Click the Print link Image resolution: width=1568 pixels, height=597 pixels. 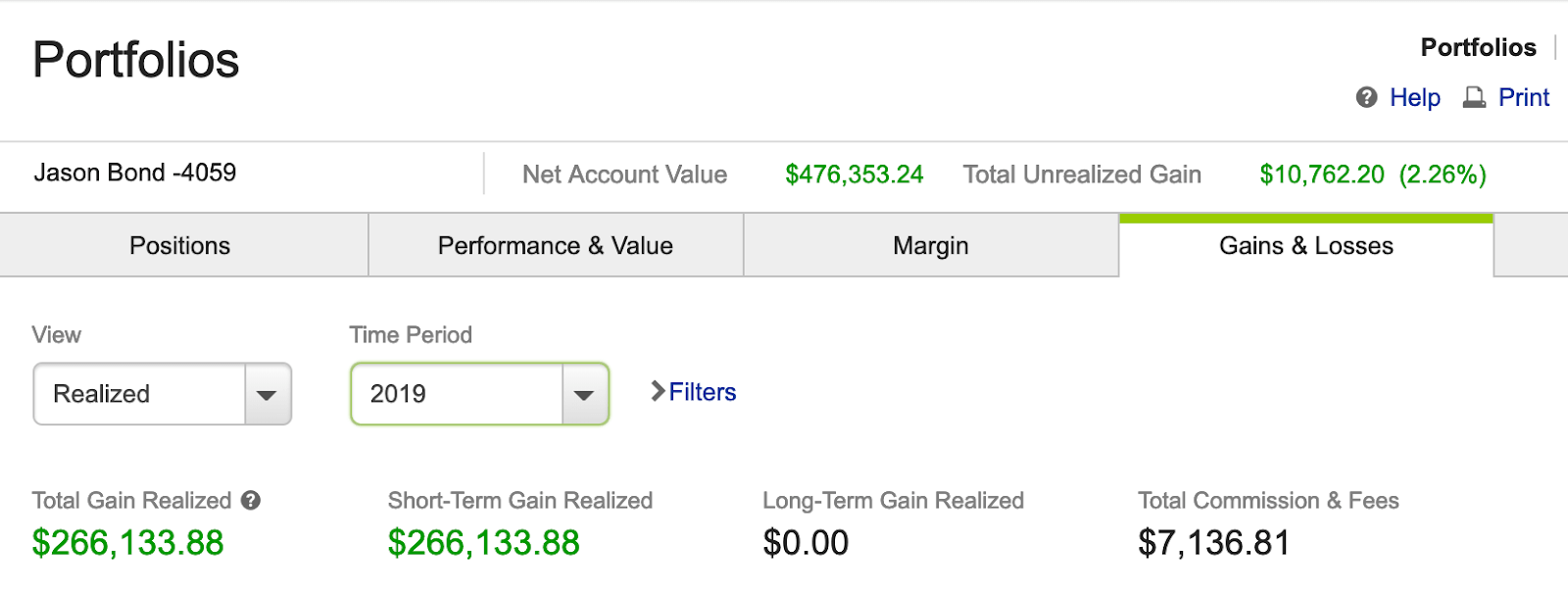[1523, 97]
